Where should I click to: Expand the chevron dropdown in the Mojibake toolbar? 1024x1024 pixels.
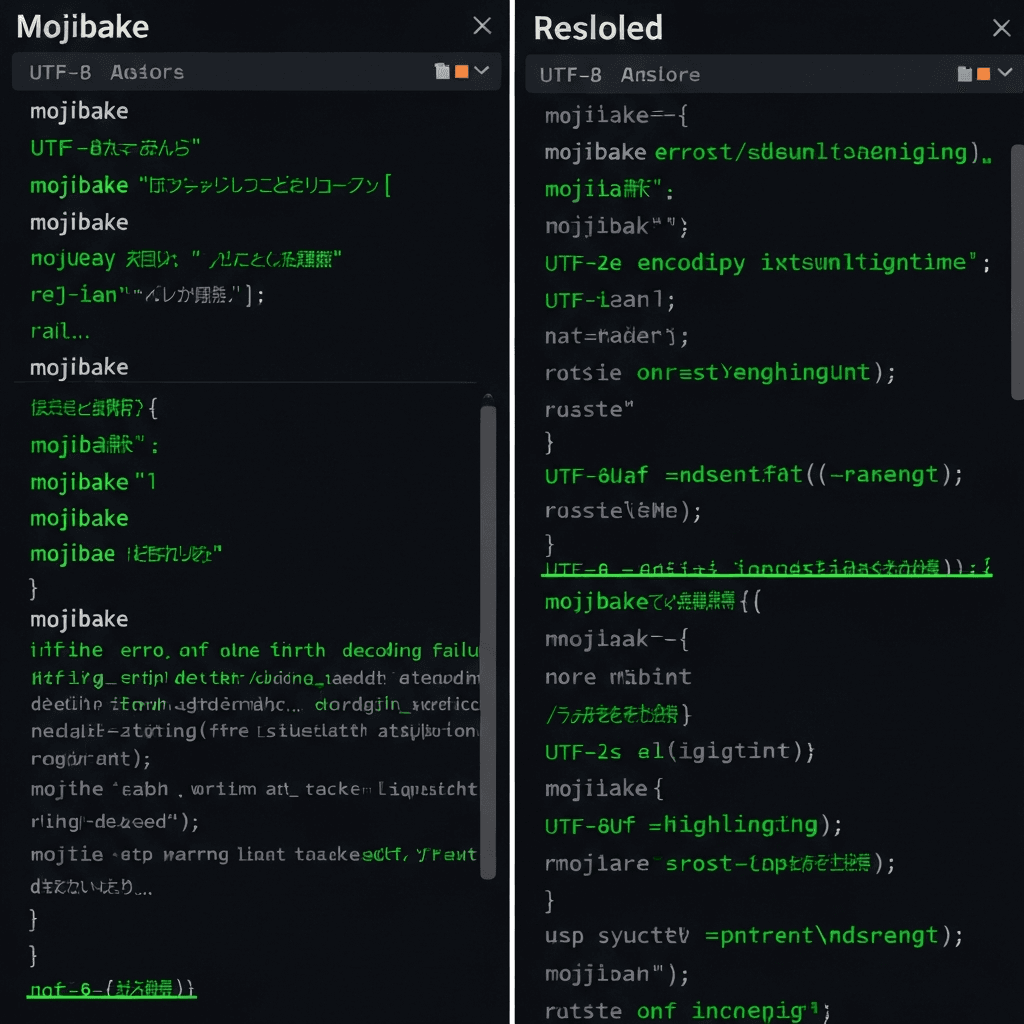pos(481,70)
